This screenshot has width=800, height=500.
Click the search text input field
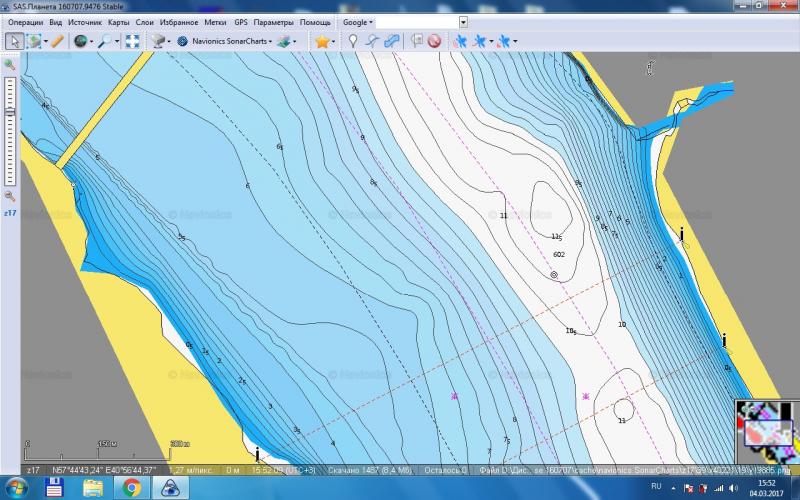(417, 21)
